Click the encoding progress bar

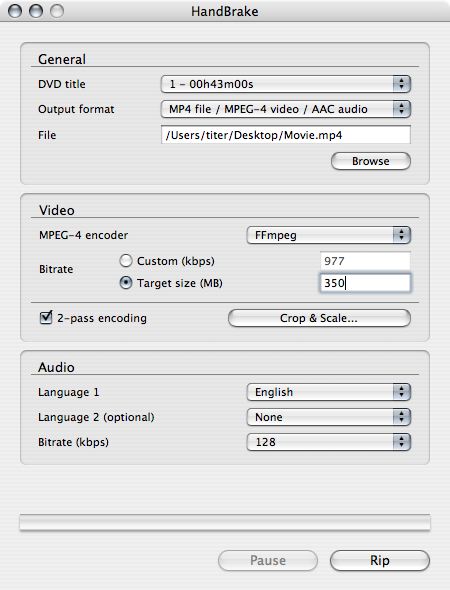tap(225, 523)
